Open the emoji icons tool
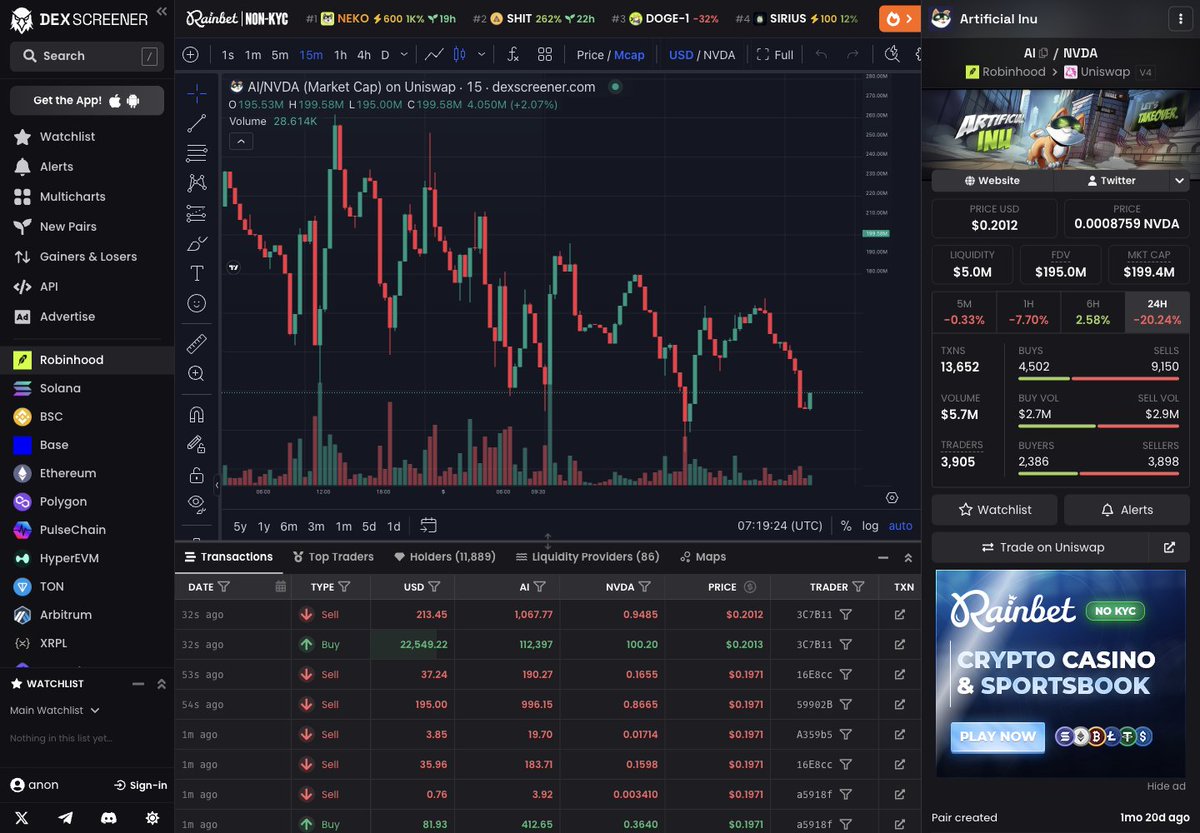This screenshot has width=1200, height=833. (x=196, y=303)
